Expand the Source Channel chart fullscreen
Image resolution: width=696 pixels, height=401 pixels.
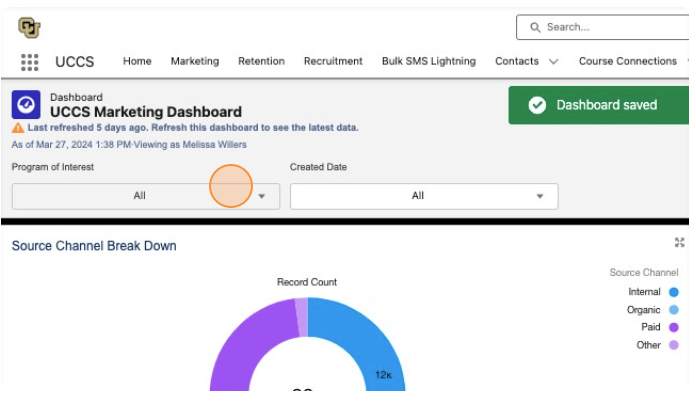click(679, 242)
